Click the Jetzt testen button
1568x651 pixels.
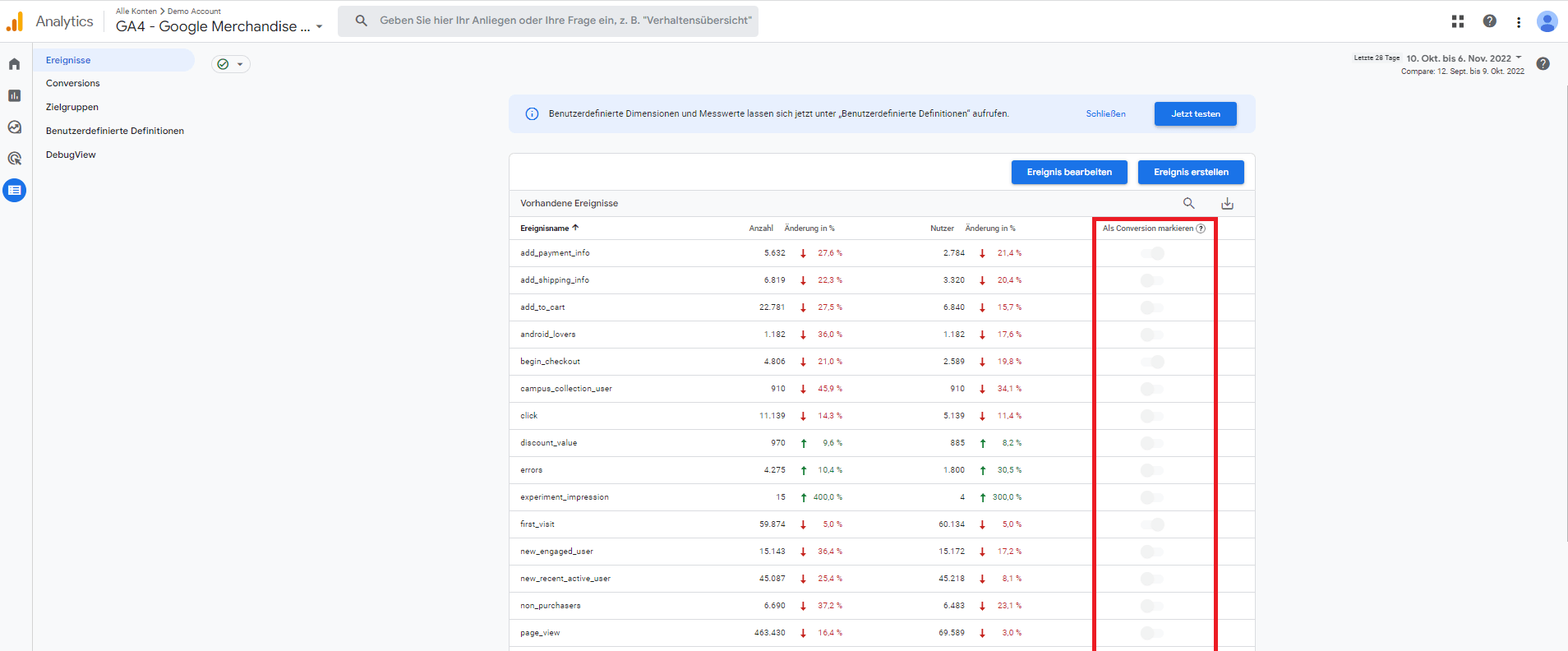click(x=1196, y=114)
